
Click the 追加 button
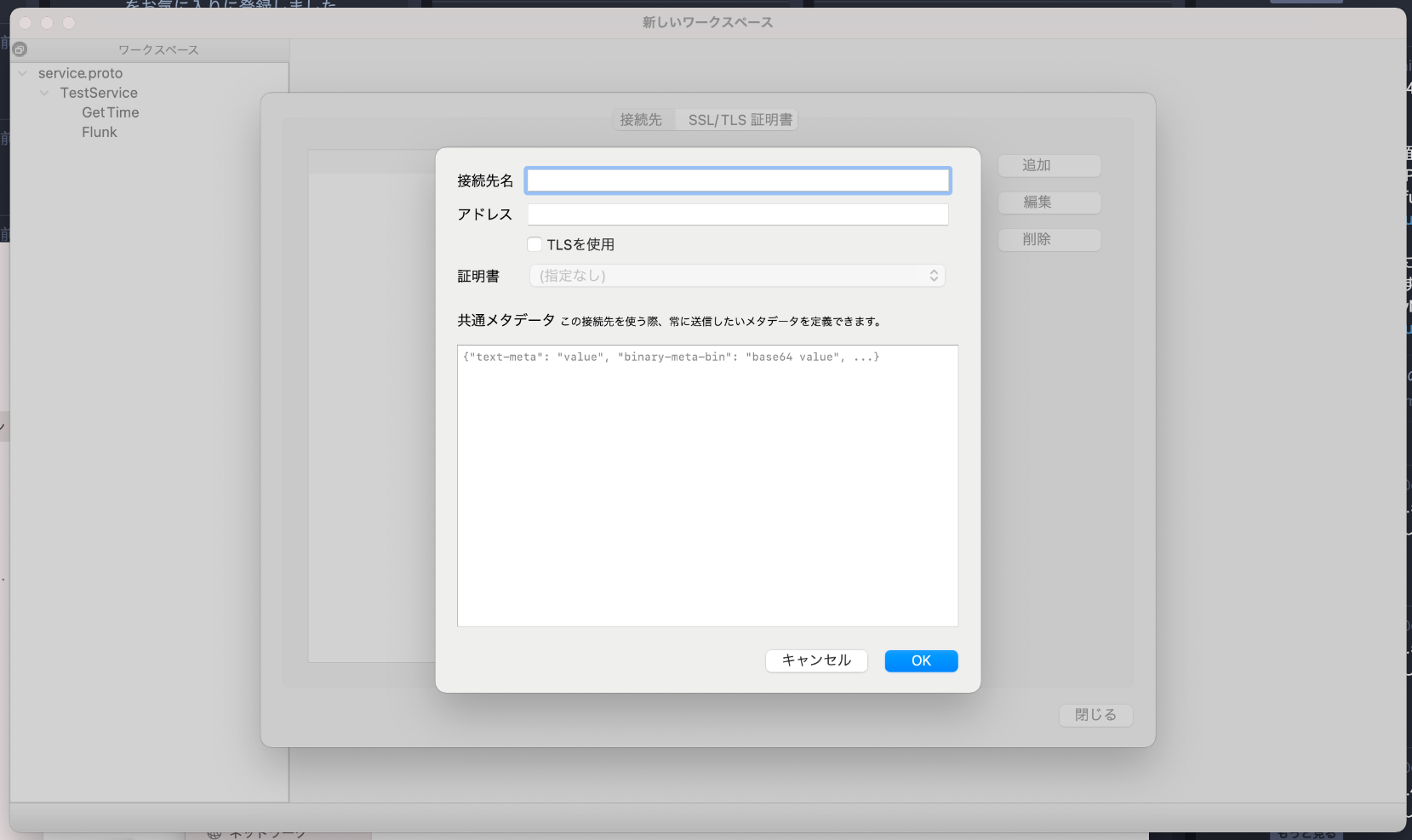[x=1049, y=165]
